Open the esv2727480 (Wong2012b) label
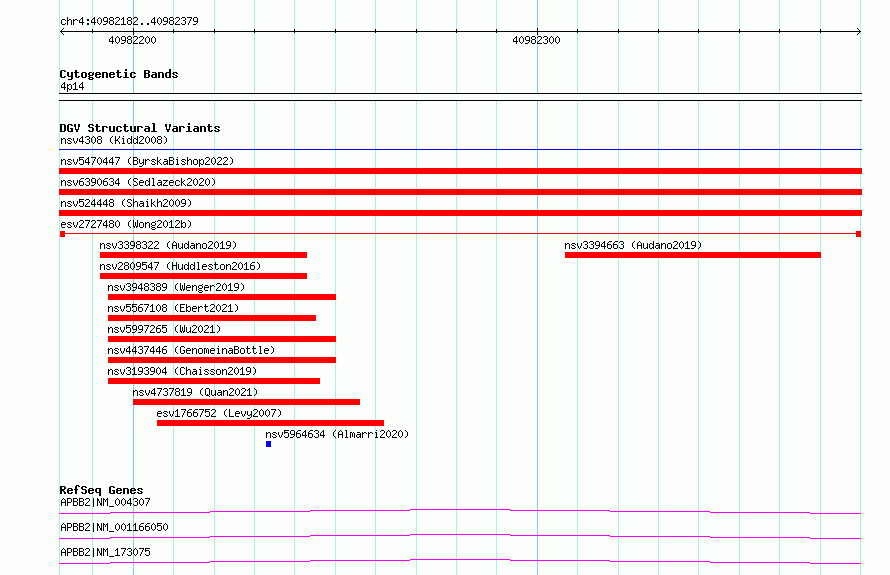Screen dimensions: 890x575 pyautogui.click(x=126, y=224)
